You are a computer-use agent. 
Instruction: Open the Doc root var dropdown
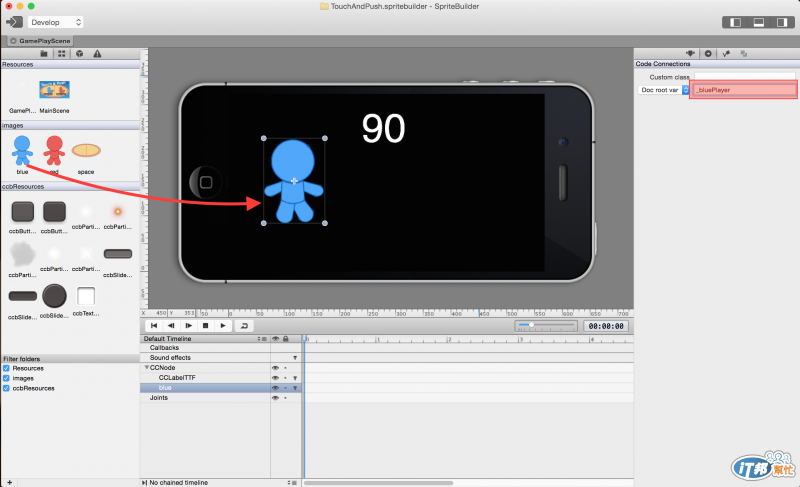pos(664,90)
